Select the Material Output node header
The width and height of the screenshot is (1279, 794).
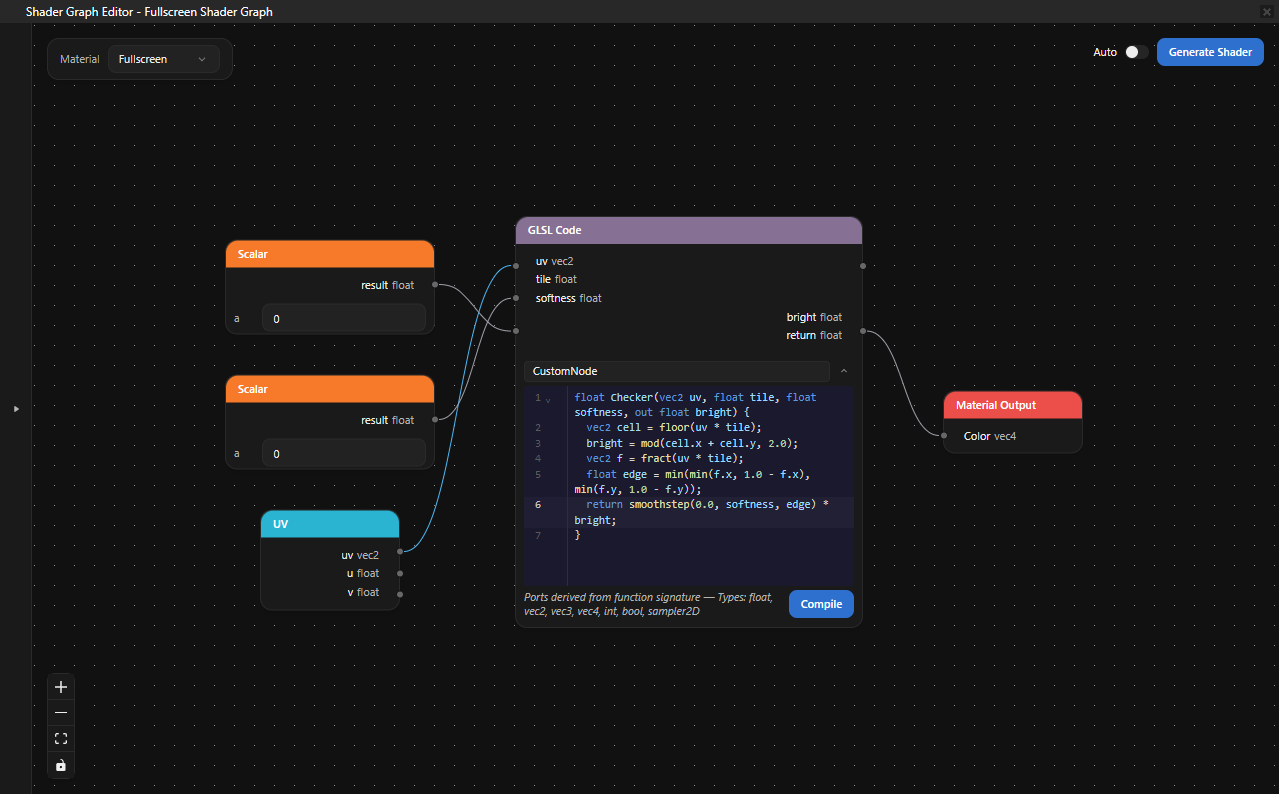(x=1012, y=405)
